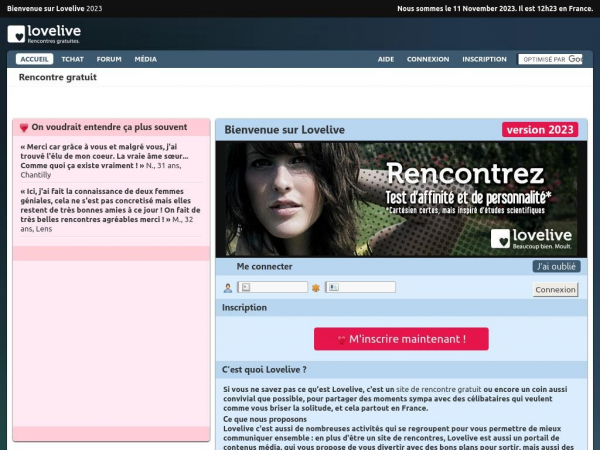Open the TCHAT menu item

coord(72,59)
